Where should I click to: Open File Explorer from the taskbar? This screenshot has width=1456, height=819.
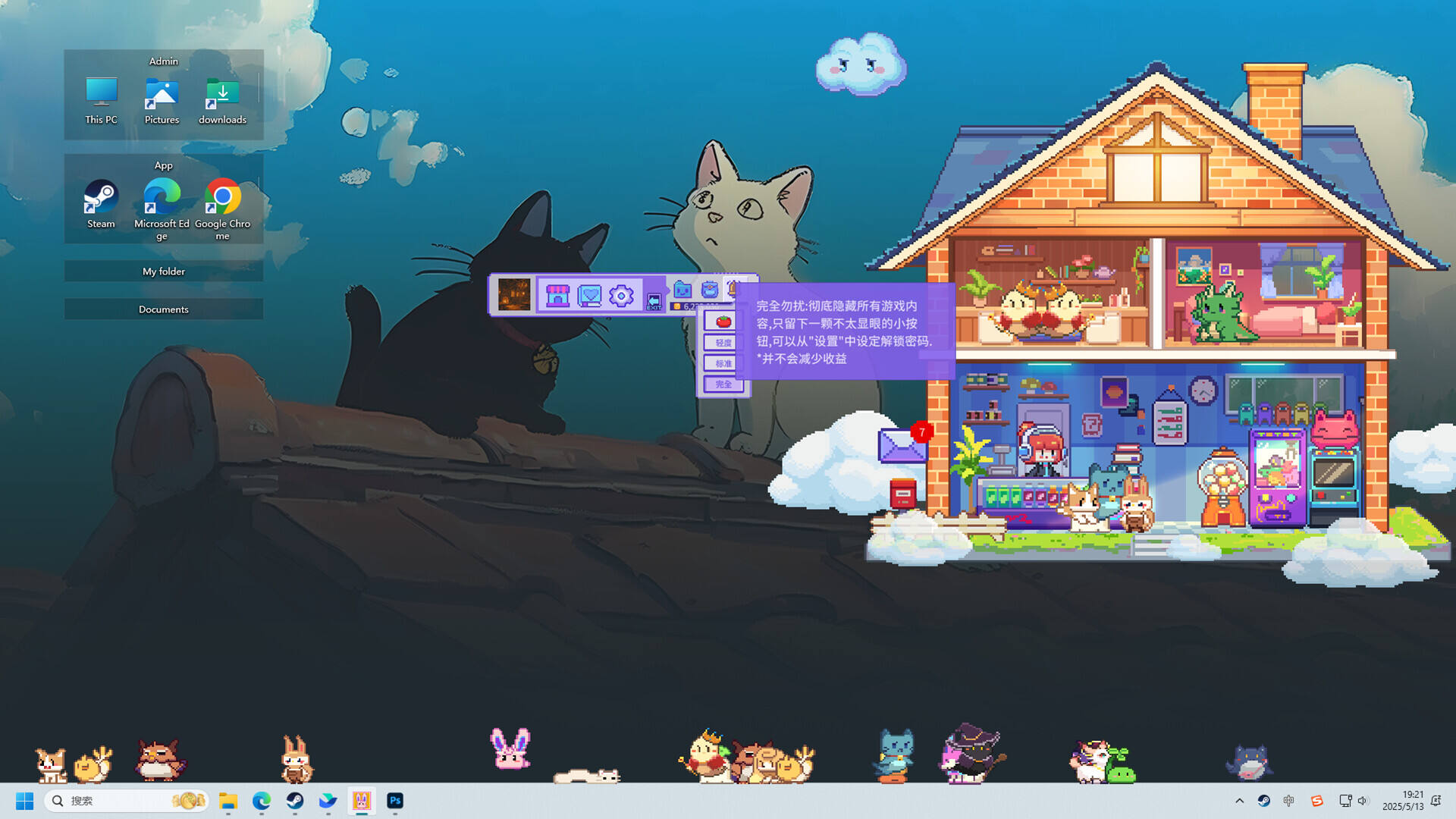point(228,801)
